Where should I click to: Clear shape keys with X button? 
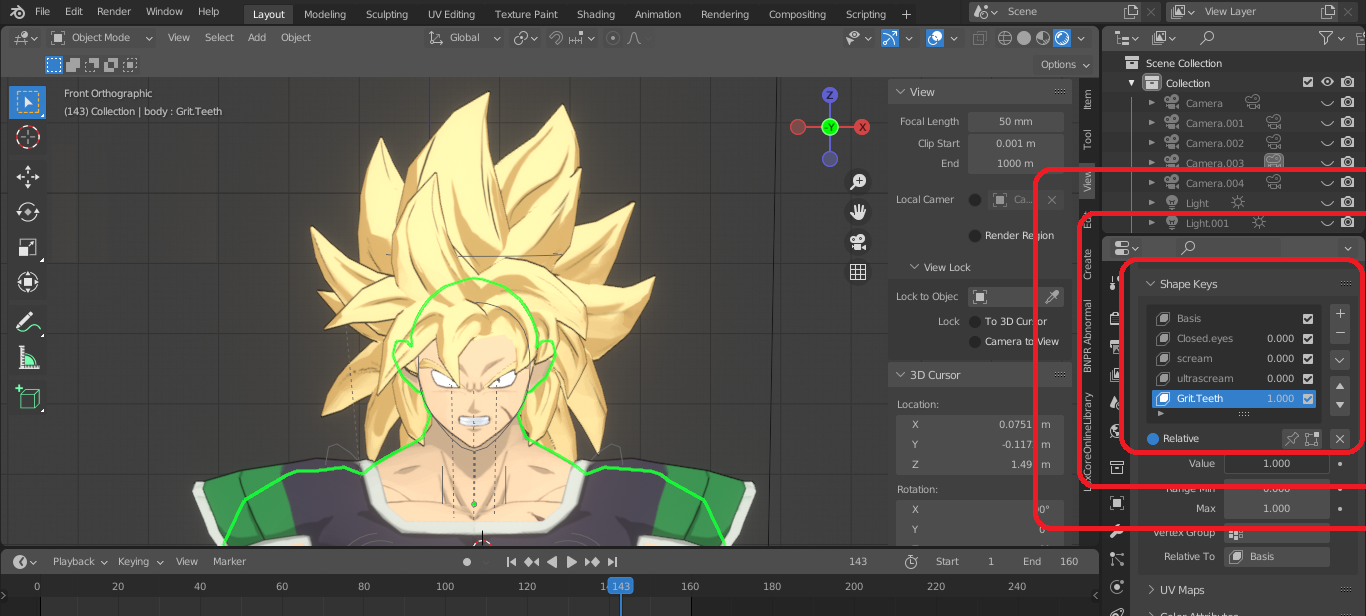click(1340, 438)
